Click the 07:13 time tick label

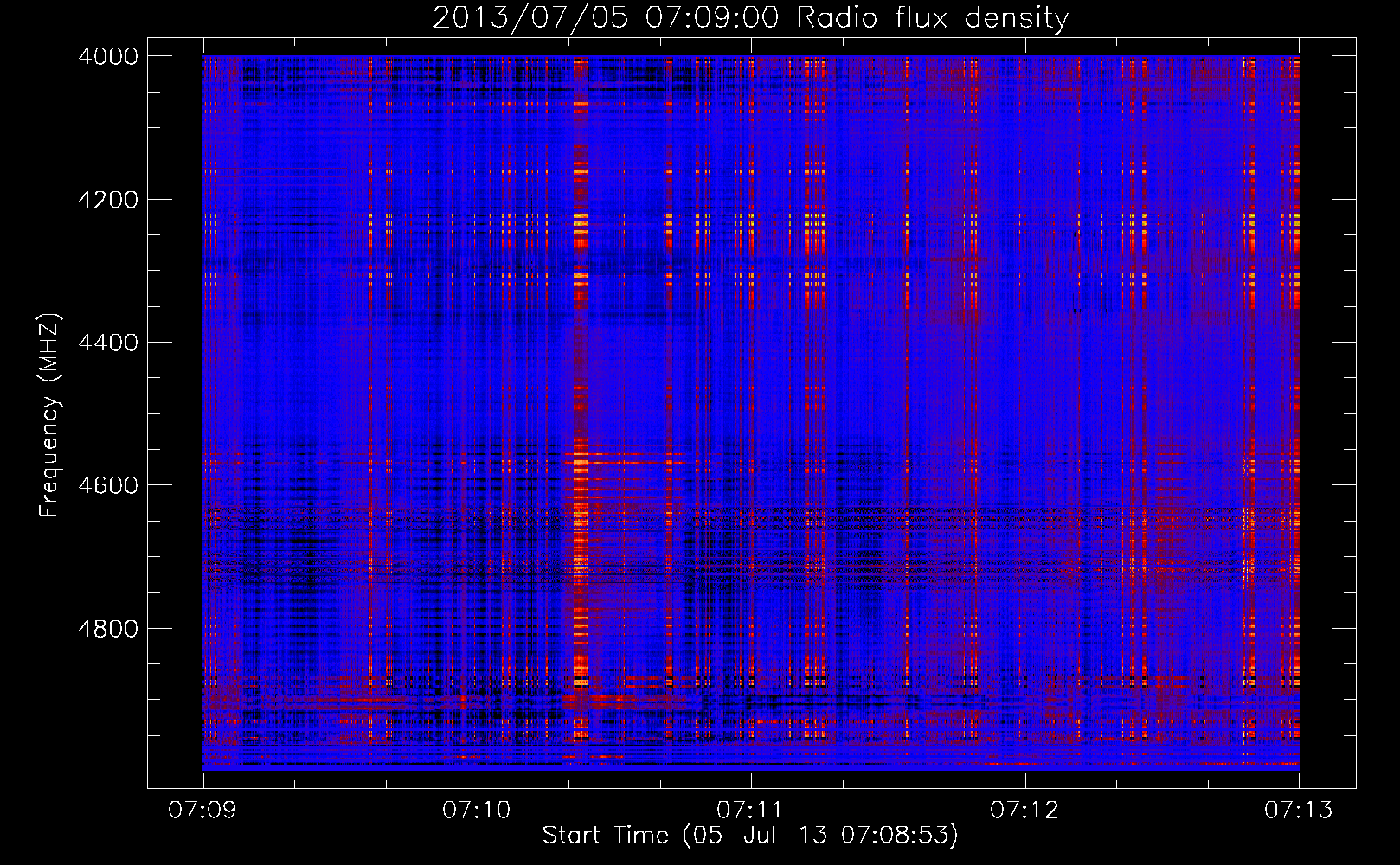coord(1299,811)
